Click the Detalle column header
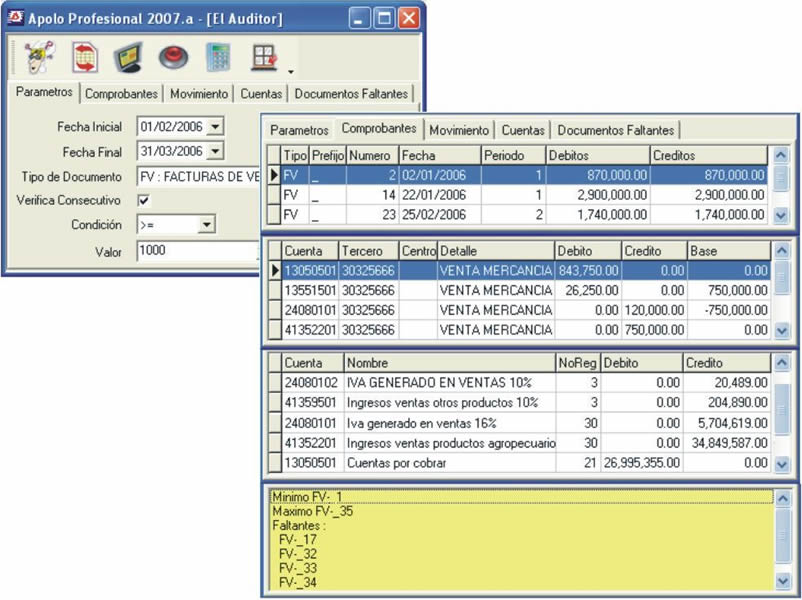802x600 pixels. coord(496,251)
